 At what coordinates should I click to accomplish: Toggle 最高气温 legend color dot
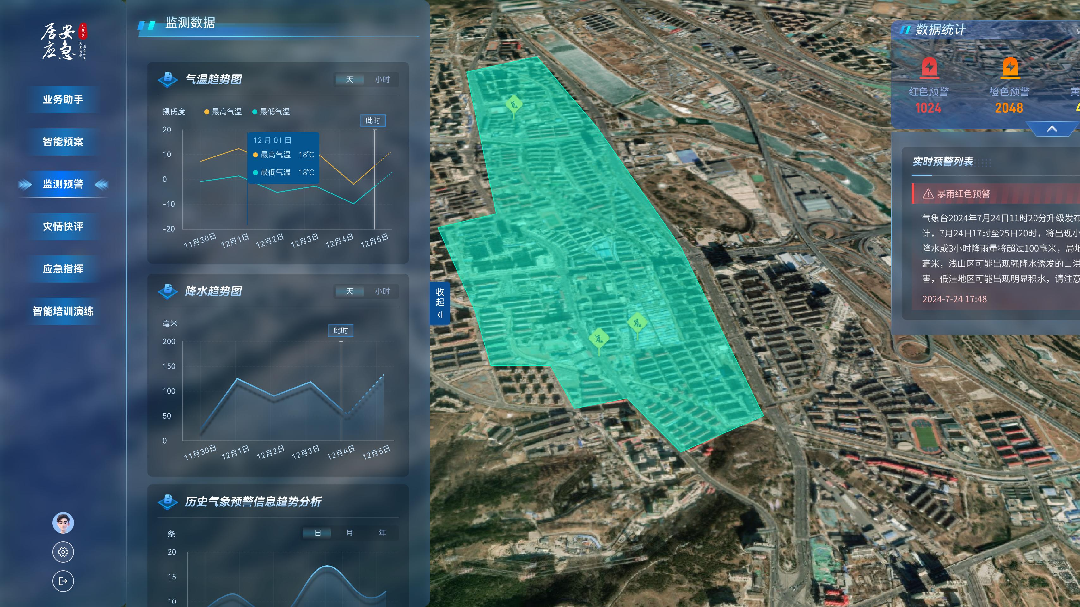click(206, 111)
